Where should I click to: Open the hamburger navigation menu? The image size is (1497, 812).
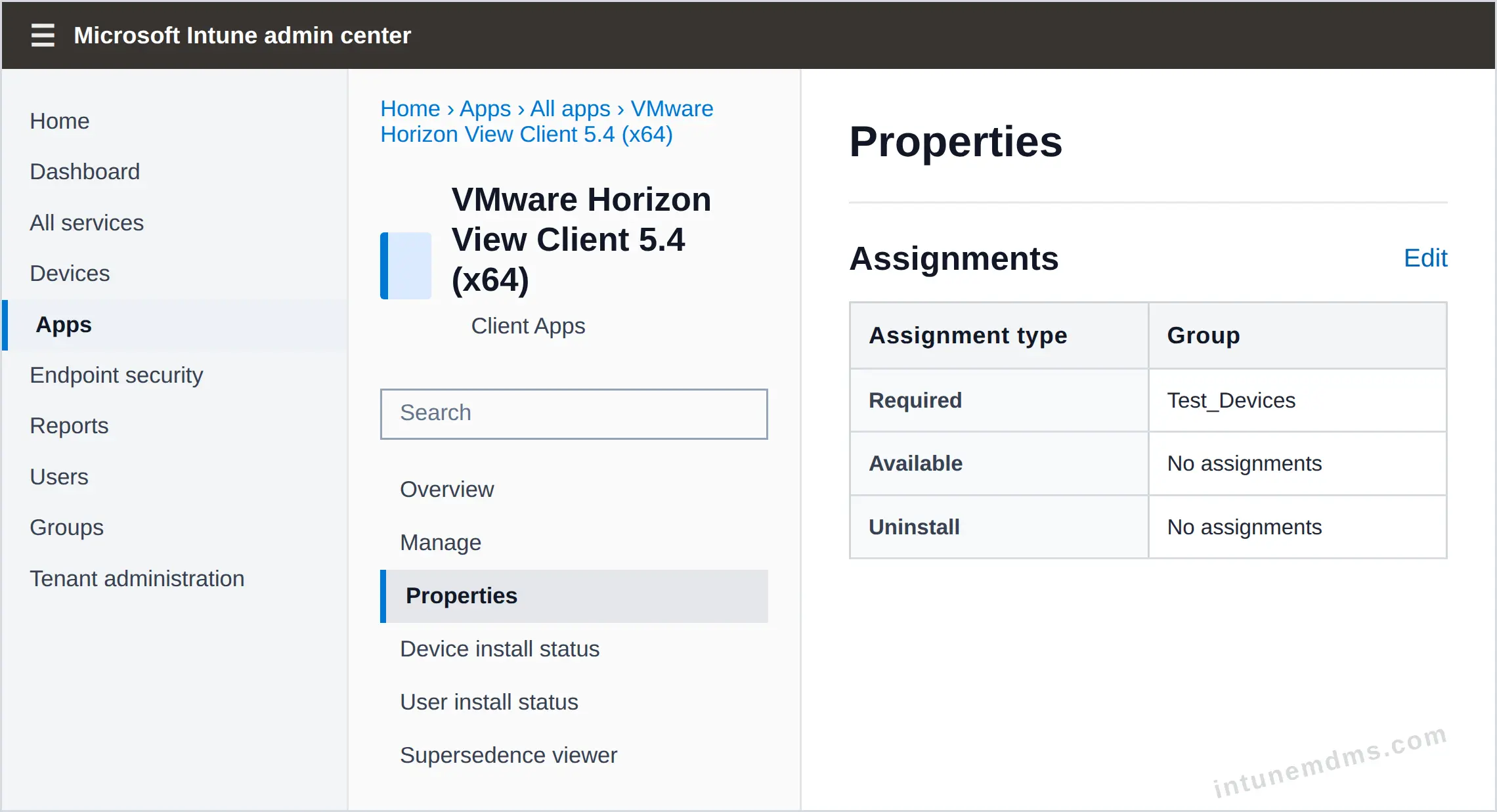[x=43, y=35]
